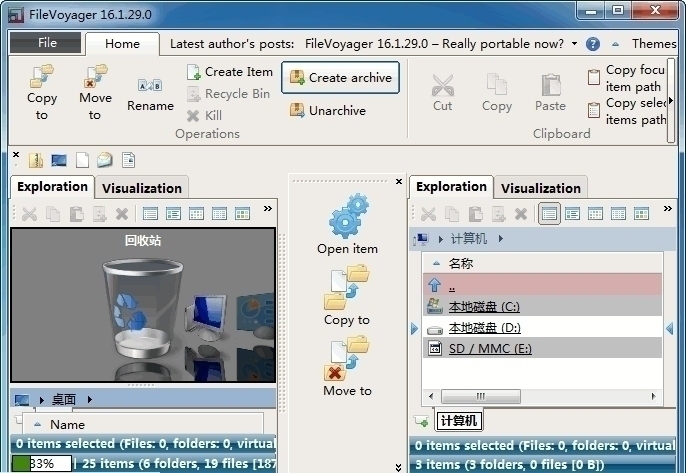The height and width of the screenshot is (473, 686).
Task: Click the Open item gears icon
Action: 348,217
